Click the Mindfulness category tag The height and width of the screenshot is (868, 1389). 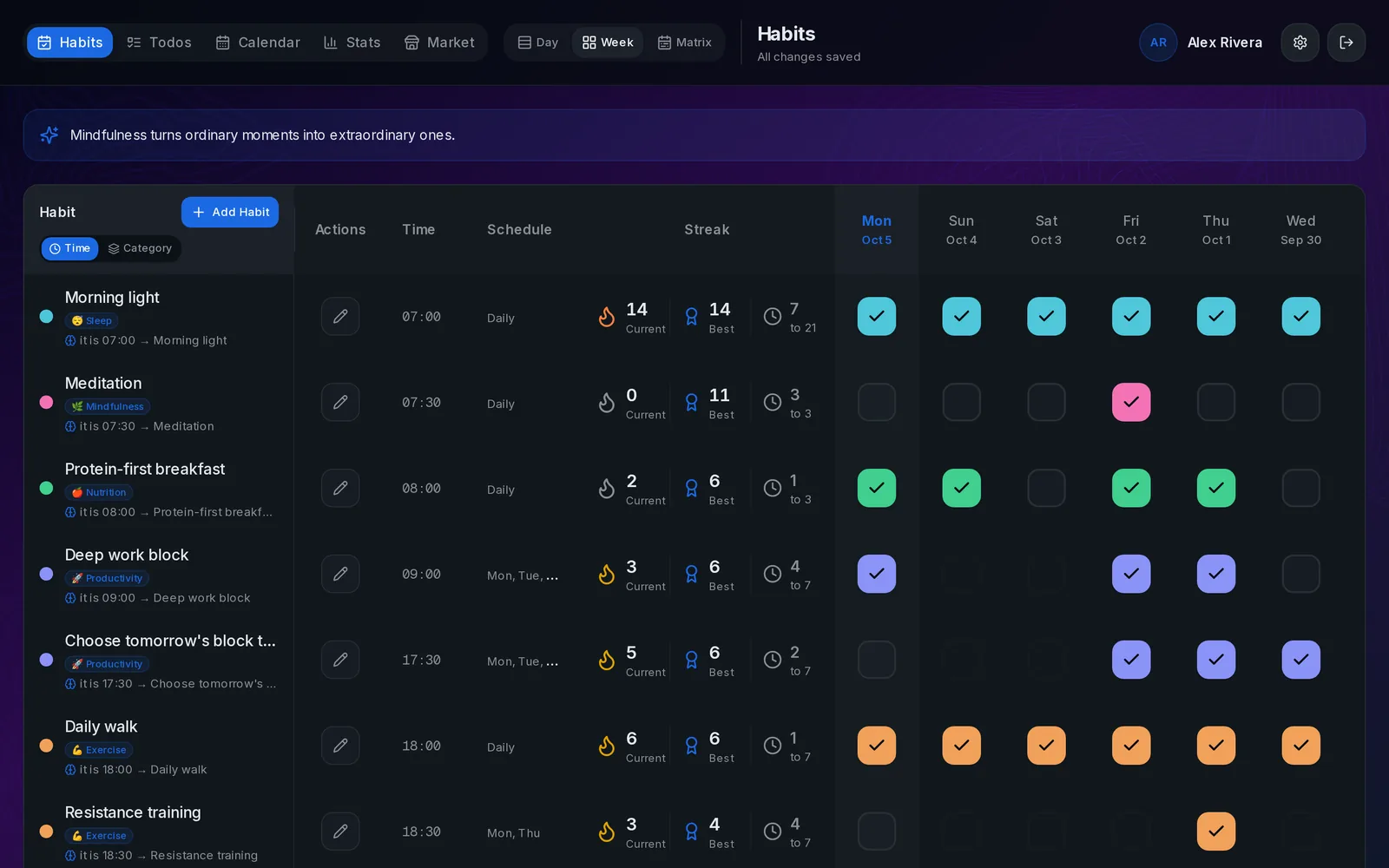108,406
